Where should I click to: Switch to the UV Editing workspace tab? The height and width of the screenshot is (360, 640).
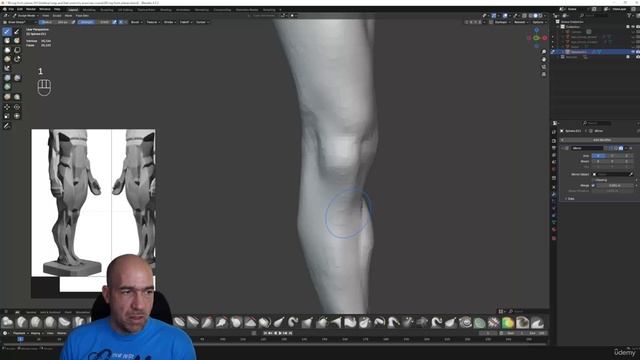(x=125, y=9)
